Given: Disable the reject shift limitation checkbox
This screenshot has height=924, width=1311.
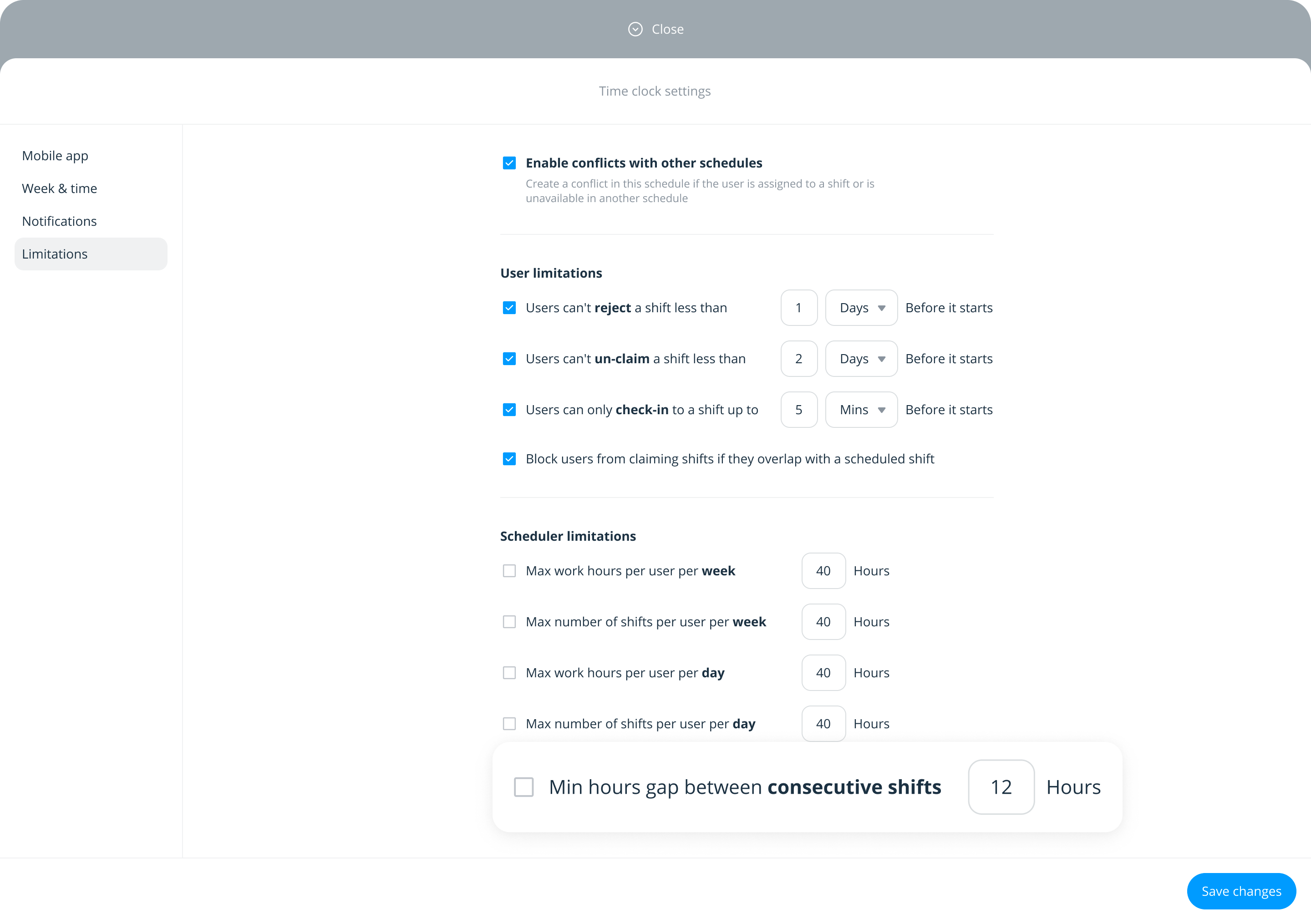Looking at the screenshot, I should click(509, 308).
